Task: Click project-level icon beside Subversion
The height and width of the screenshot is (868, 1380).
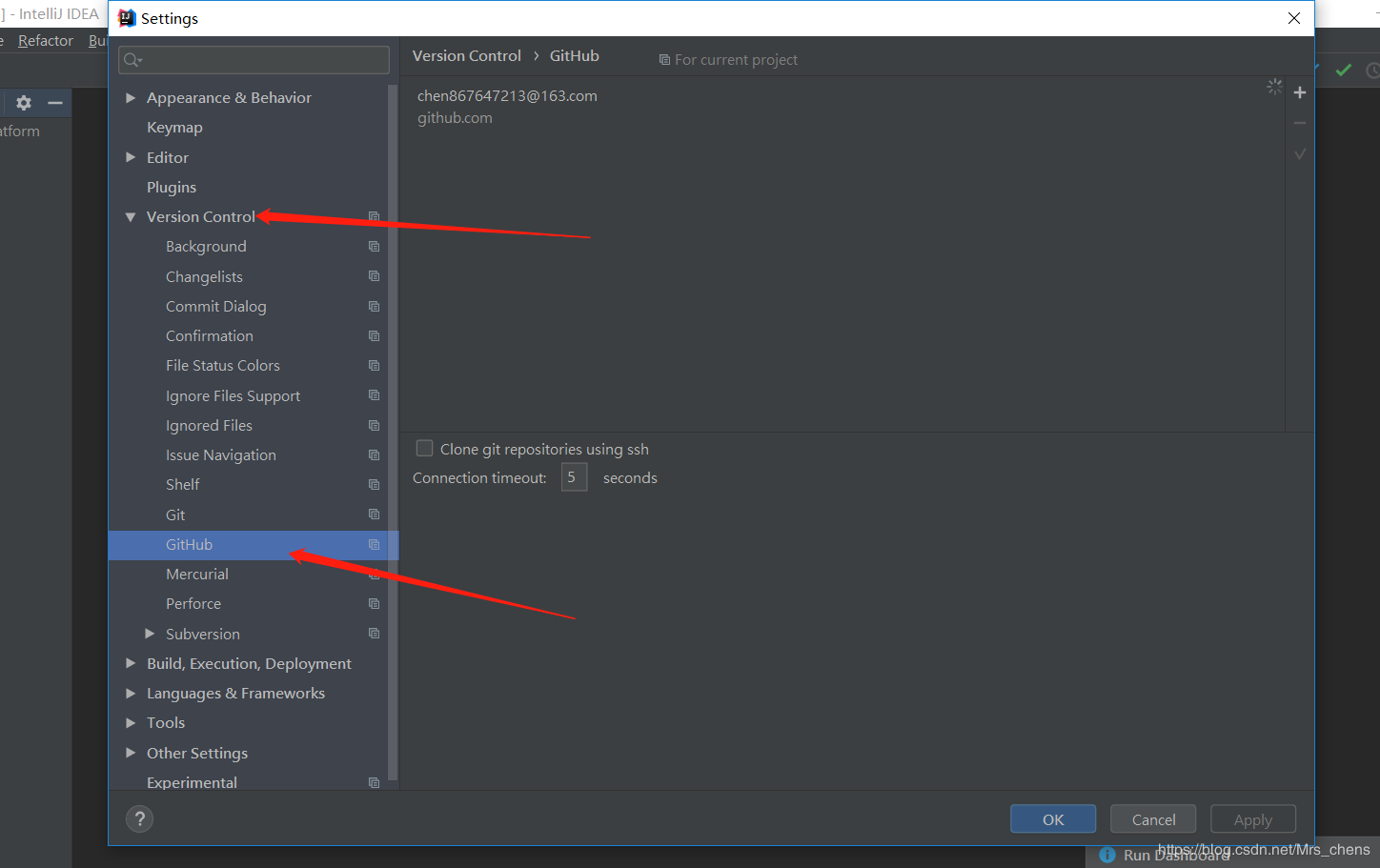Action: 374,634
